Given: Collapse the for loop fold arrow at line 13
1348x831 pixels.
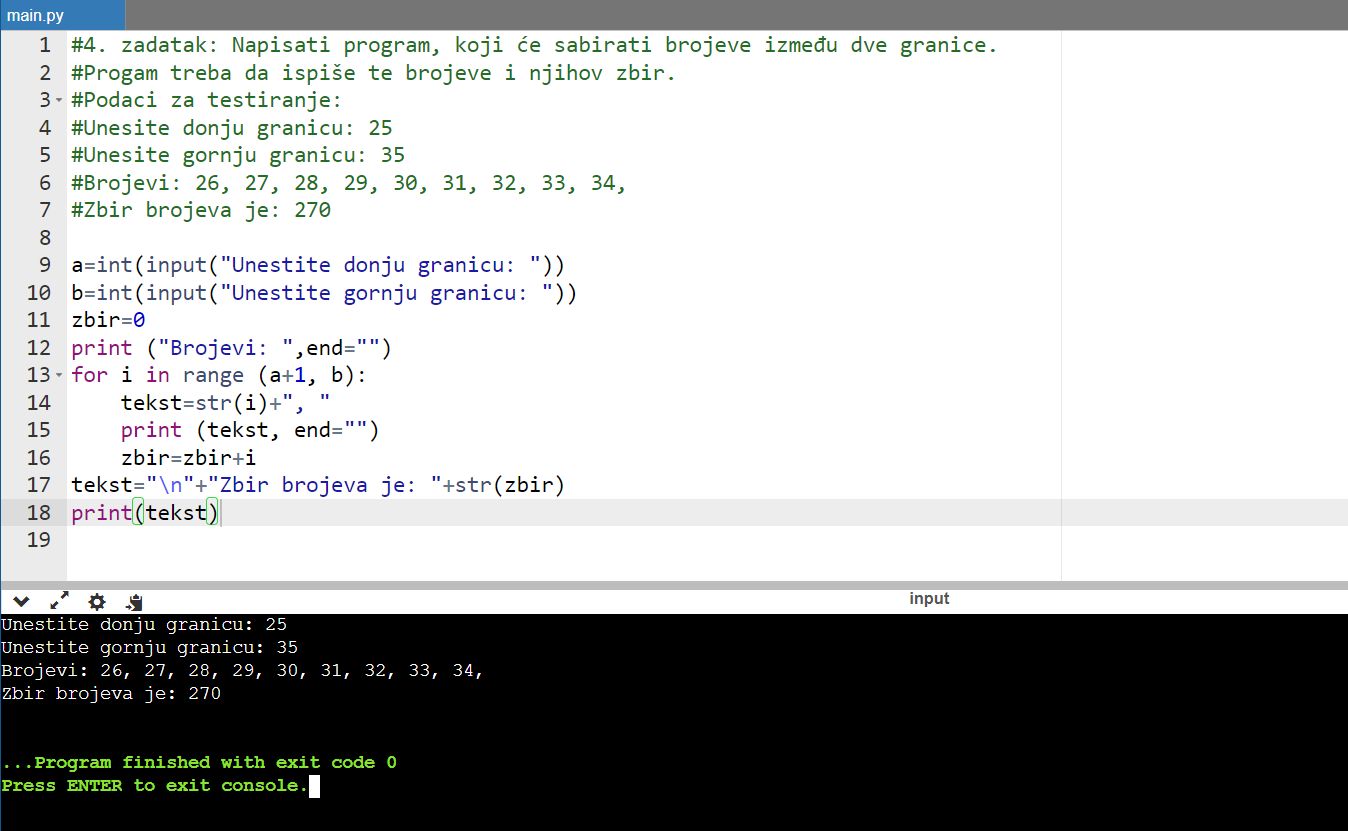Looking at the screenshot, I should tap(59, 375).
